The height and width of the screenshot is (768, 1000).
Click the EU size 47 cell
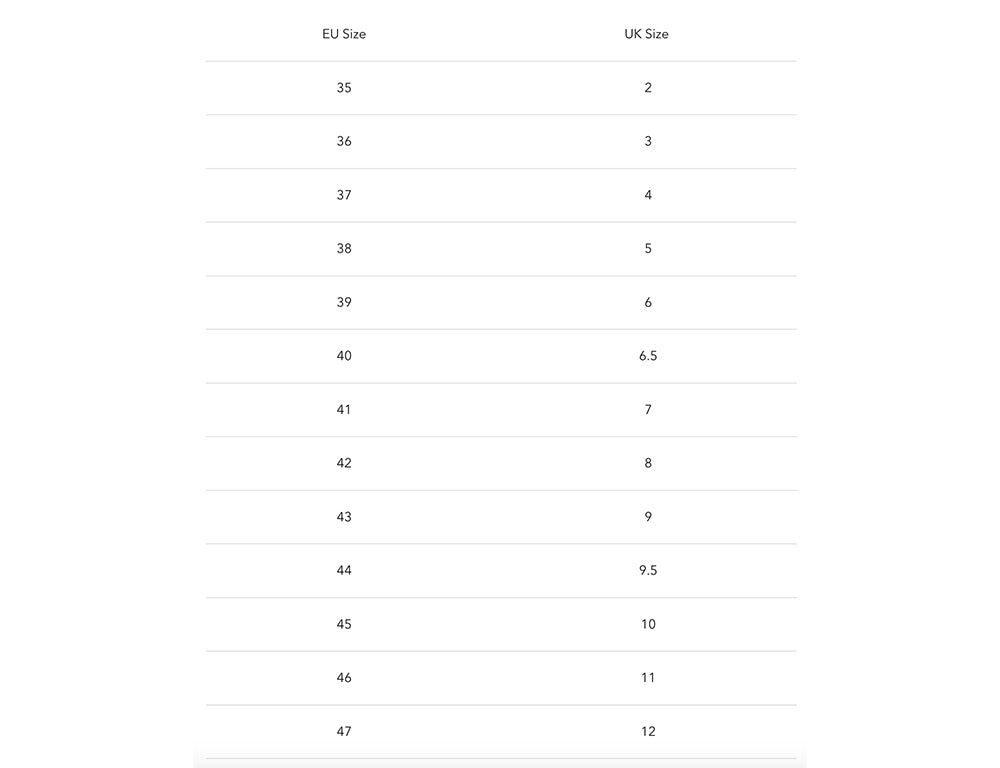[x=344, y=731]
